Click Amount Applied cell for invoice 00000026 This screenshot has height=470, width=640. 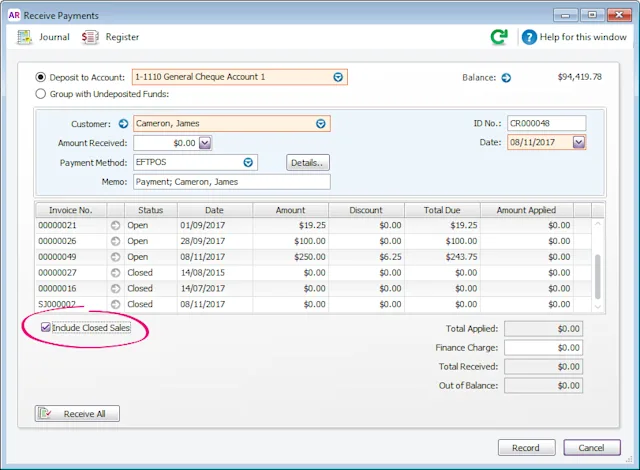click(527, 241)
